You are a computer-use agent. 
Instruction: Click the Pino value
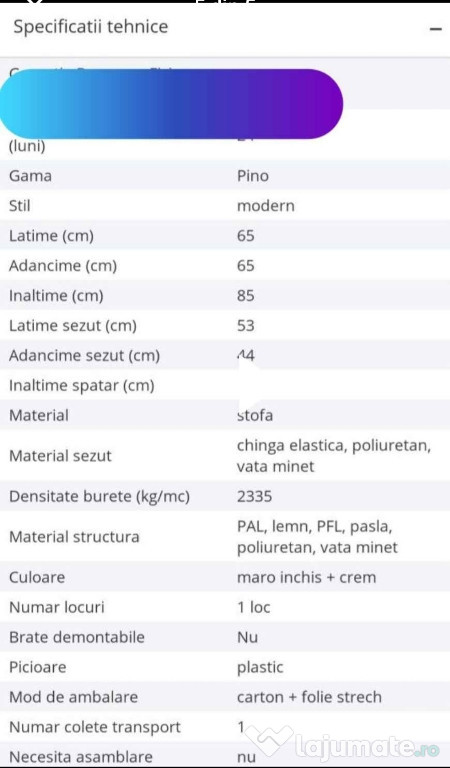pos(253,176)
